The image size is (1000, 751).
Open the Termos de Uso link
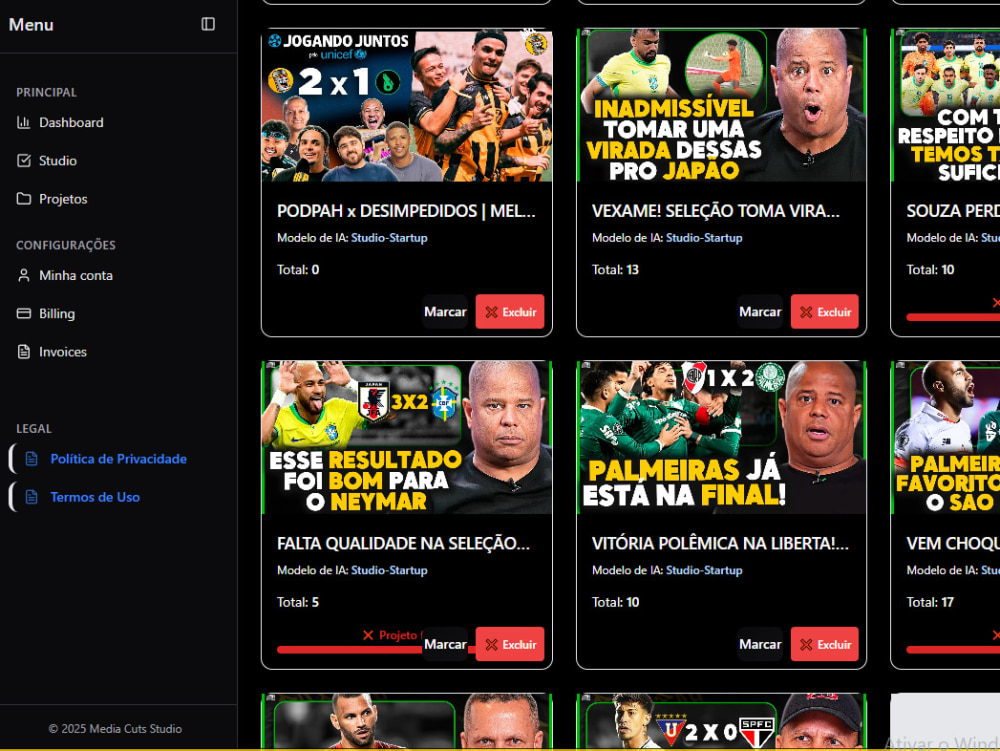pos(95,497)
